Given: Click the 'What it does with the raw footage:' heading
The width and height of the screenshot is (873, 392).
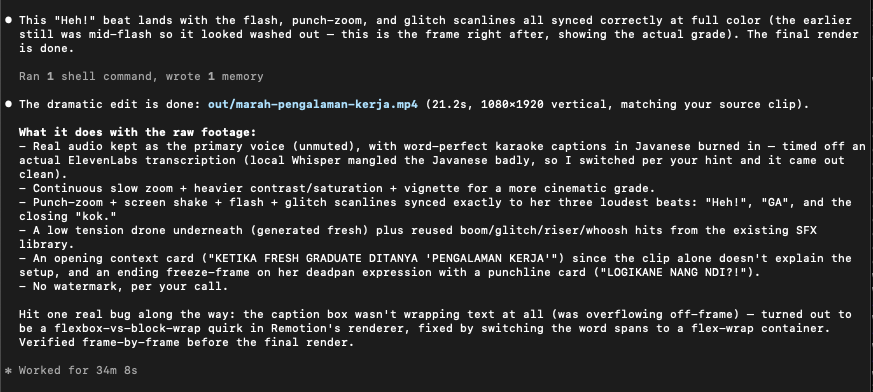Looking at the screenshot, I should [137, 133].
